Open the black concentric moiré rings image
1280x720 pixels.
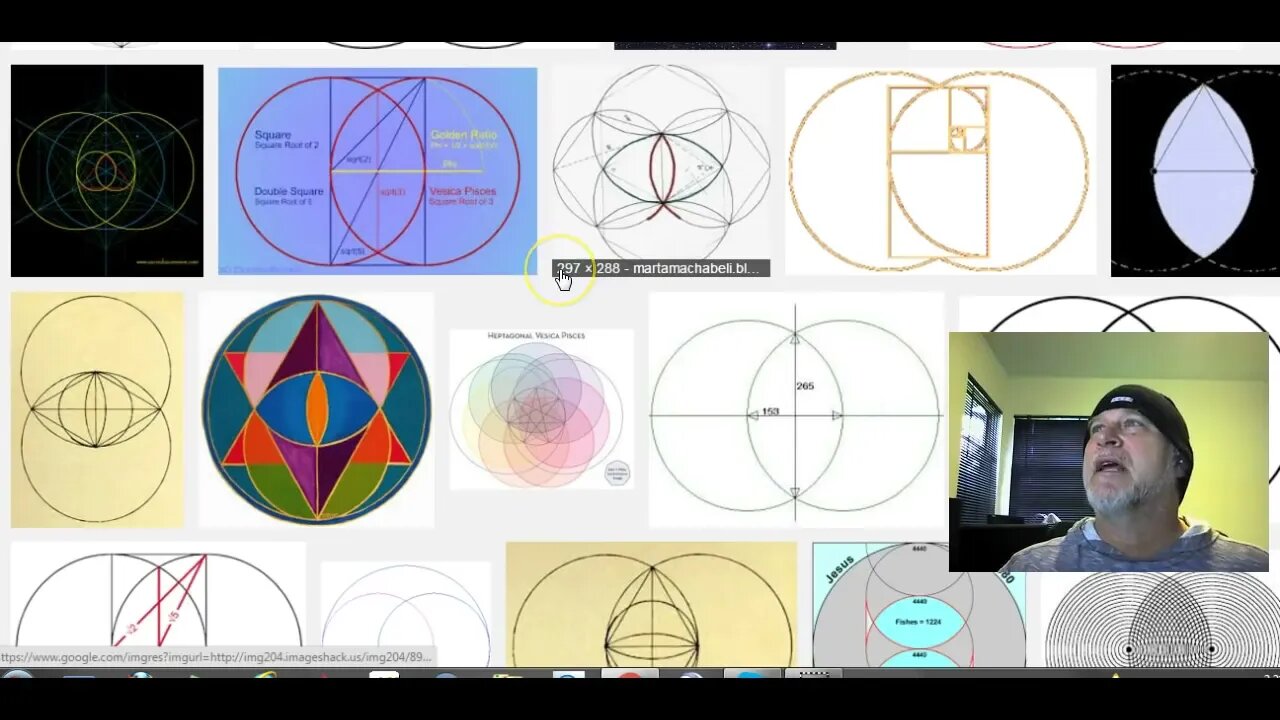coord(1160,619)
